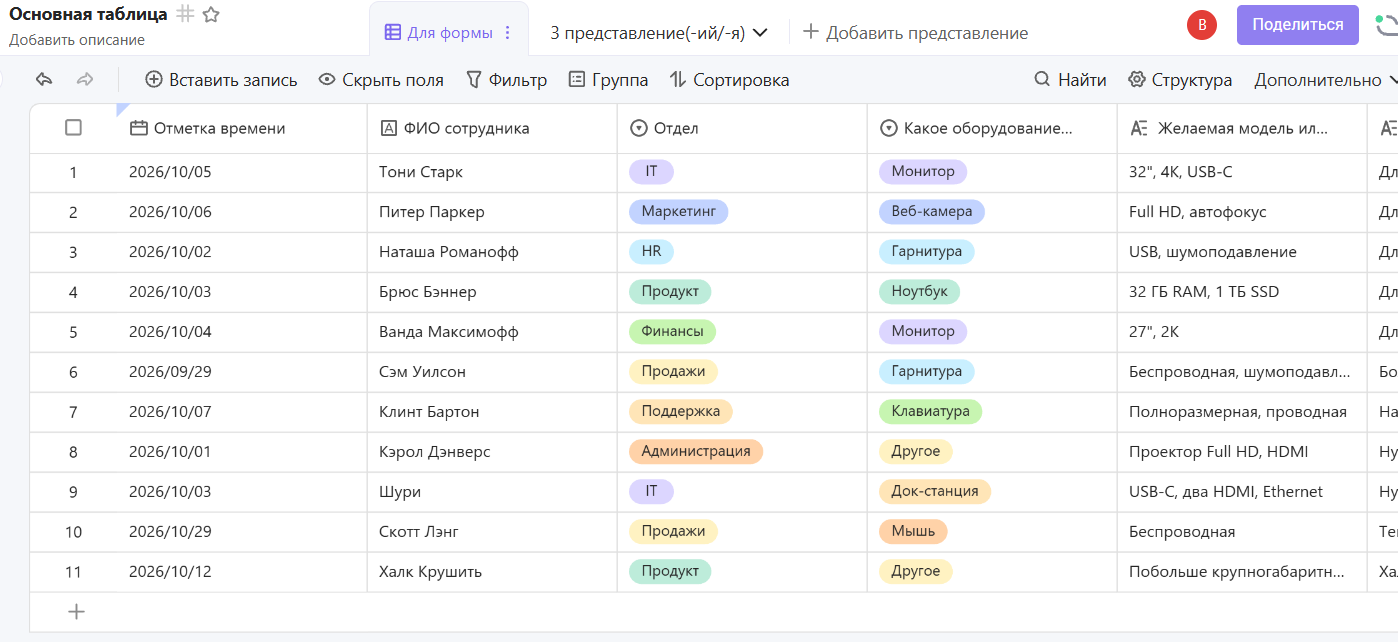The height and width of the screenshot is (642, 1398).
Task: Star the Основная таблица as favorite
Action: click(210, 14)
